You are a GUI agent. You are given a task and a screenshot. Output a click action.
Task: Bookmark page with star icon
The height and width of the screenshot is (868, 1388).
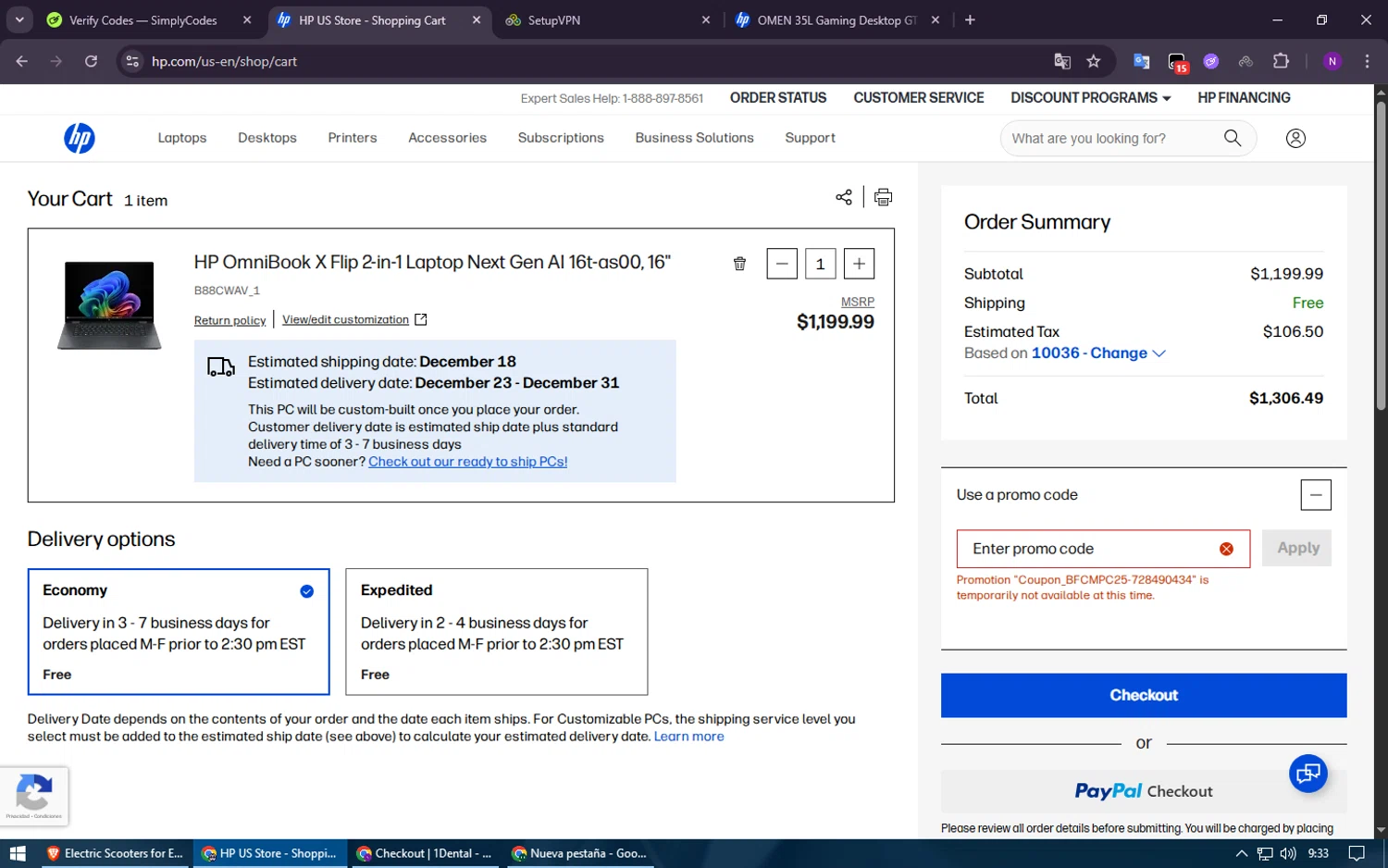[1094, 61]
